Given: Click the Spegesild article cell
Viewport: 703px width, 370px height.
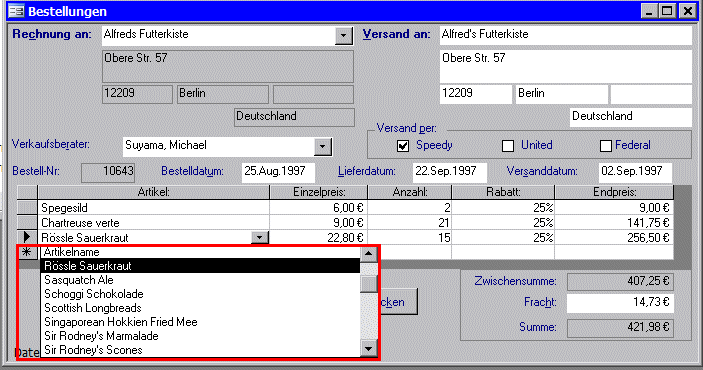Looking at the screenshot, I should pos(154,208).
